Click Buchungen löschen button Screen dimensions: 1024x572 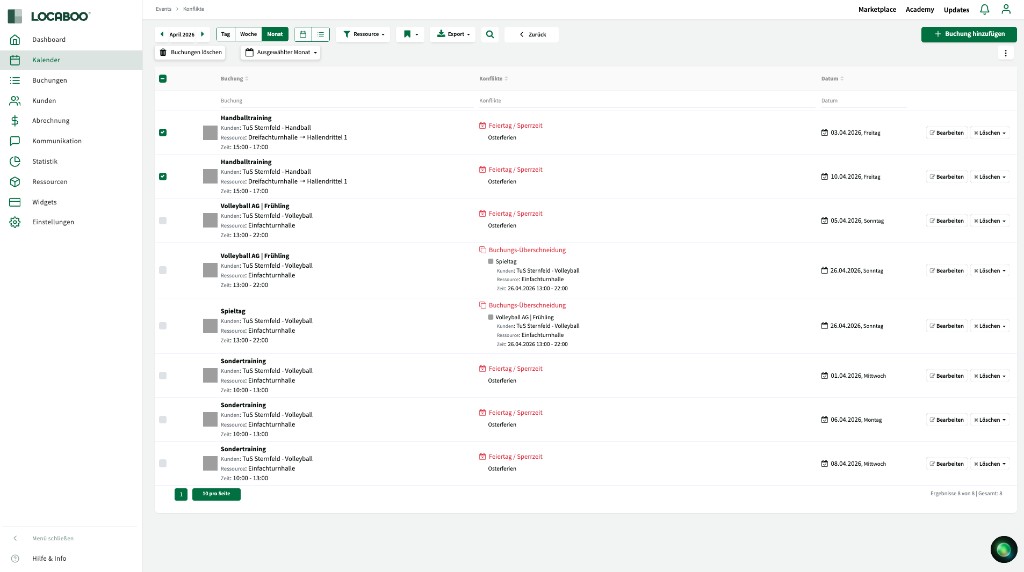[191, 52]
